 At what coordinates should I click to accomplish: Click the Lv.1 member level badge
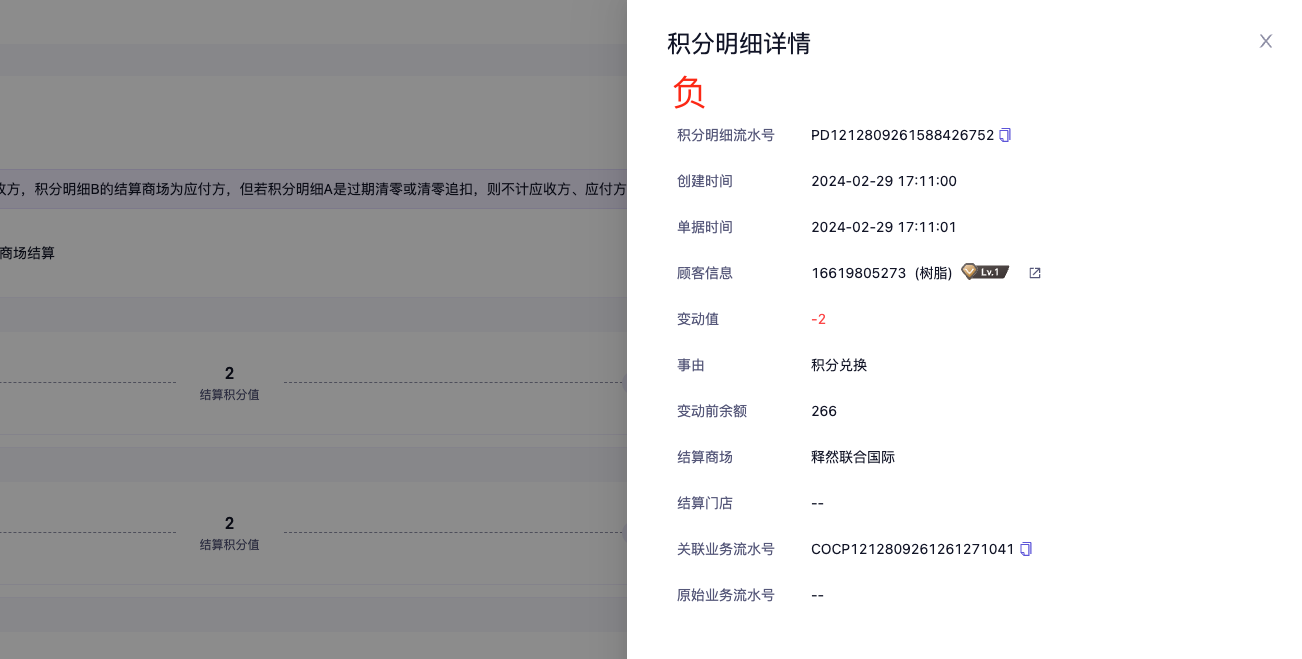coord(985,272)
